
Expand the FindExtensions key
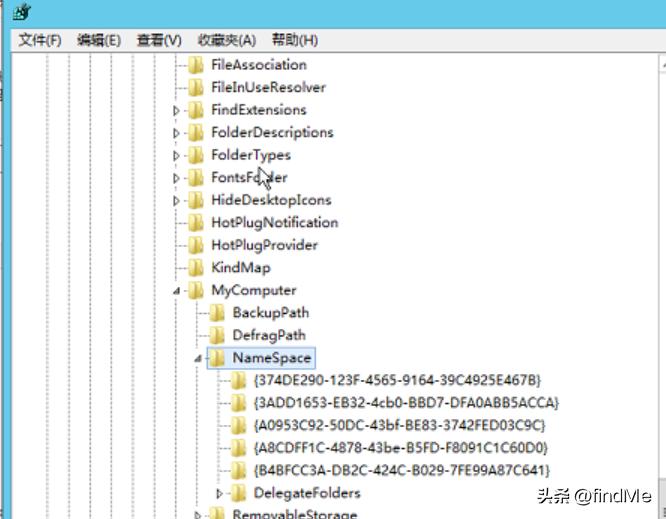click(x=176, y=110)
